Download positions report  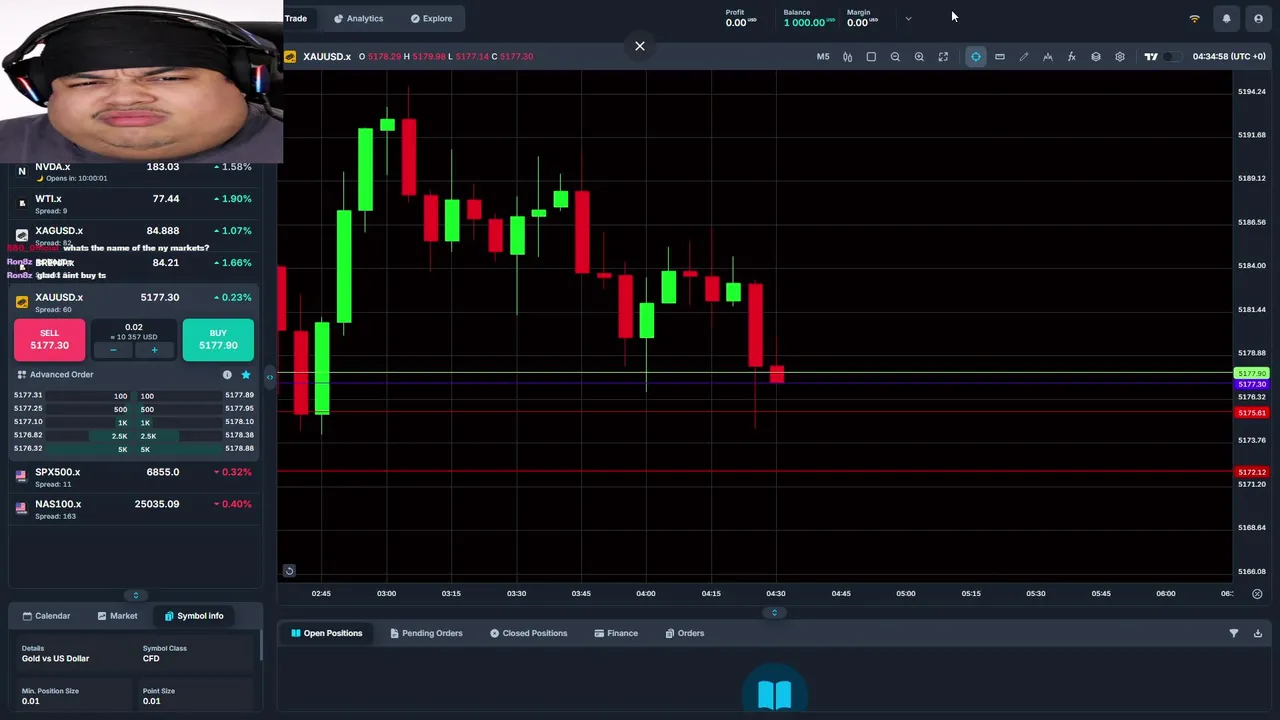(1258, 633)
